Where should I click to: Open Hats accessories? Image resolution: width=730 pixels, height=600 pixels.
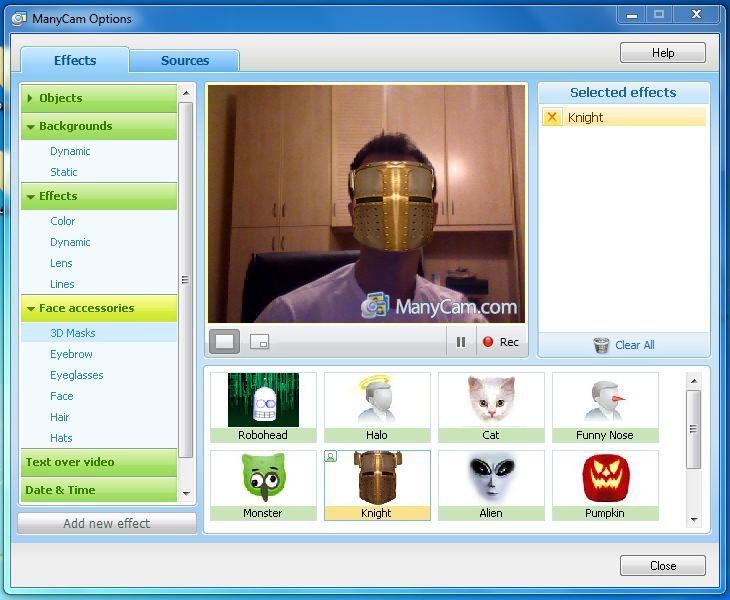coord(61,438)
